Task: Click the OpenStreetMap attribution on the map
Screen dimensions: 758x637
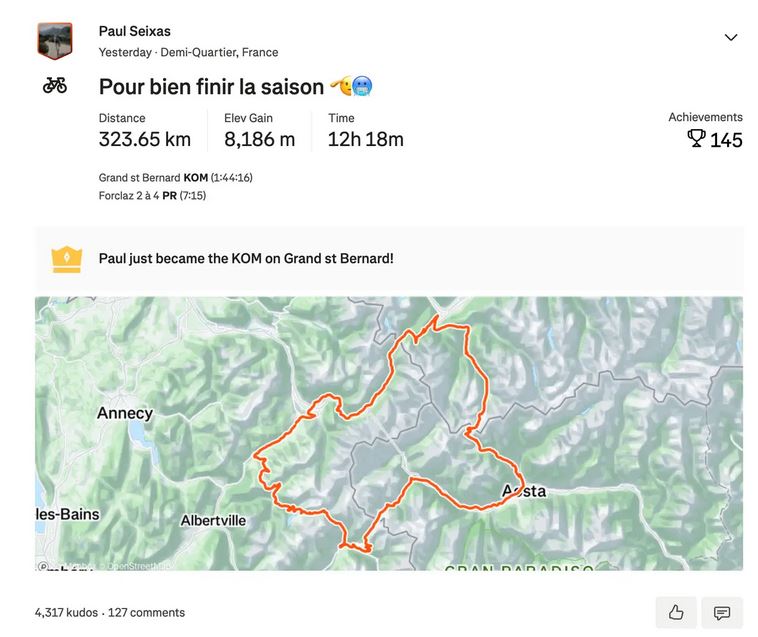Action: click(x=137, y=566)
